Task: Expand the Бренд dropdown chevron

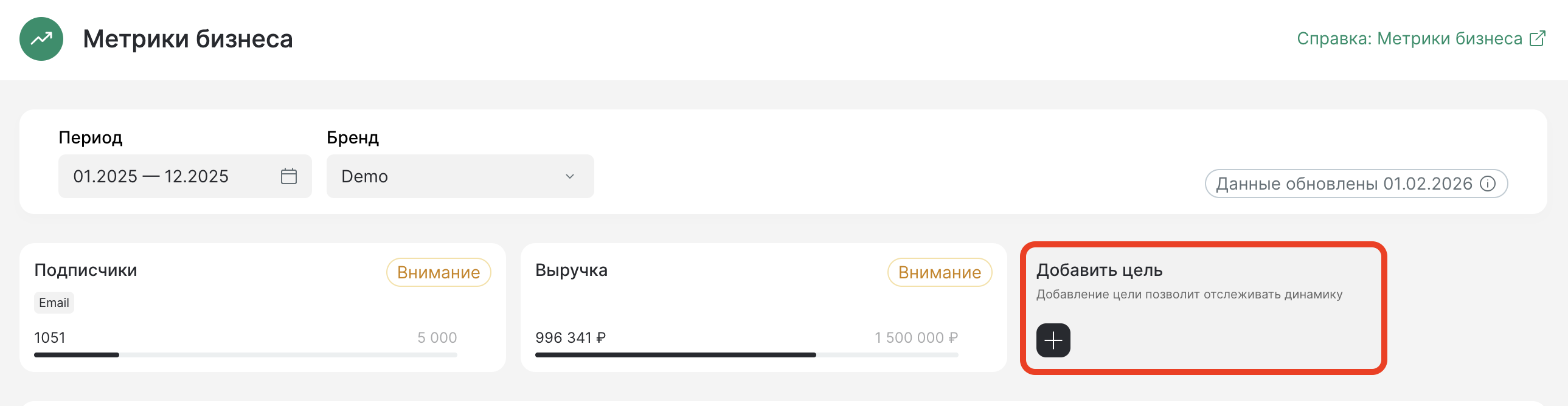Action: pos(570,176)
